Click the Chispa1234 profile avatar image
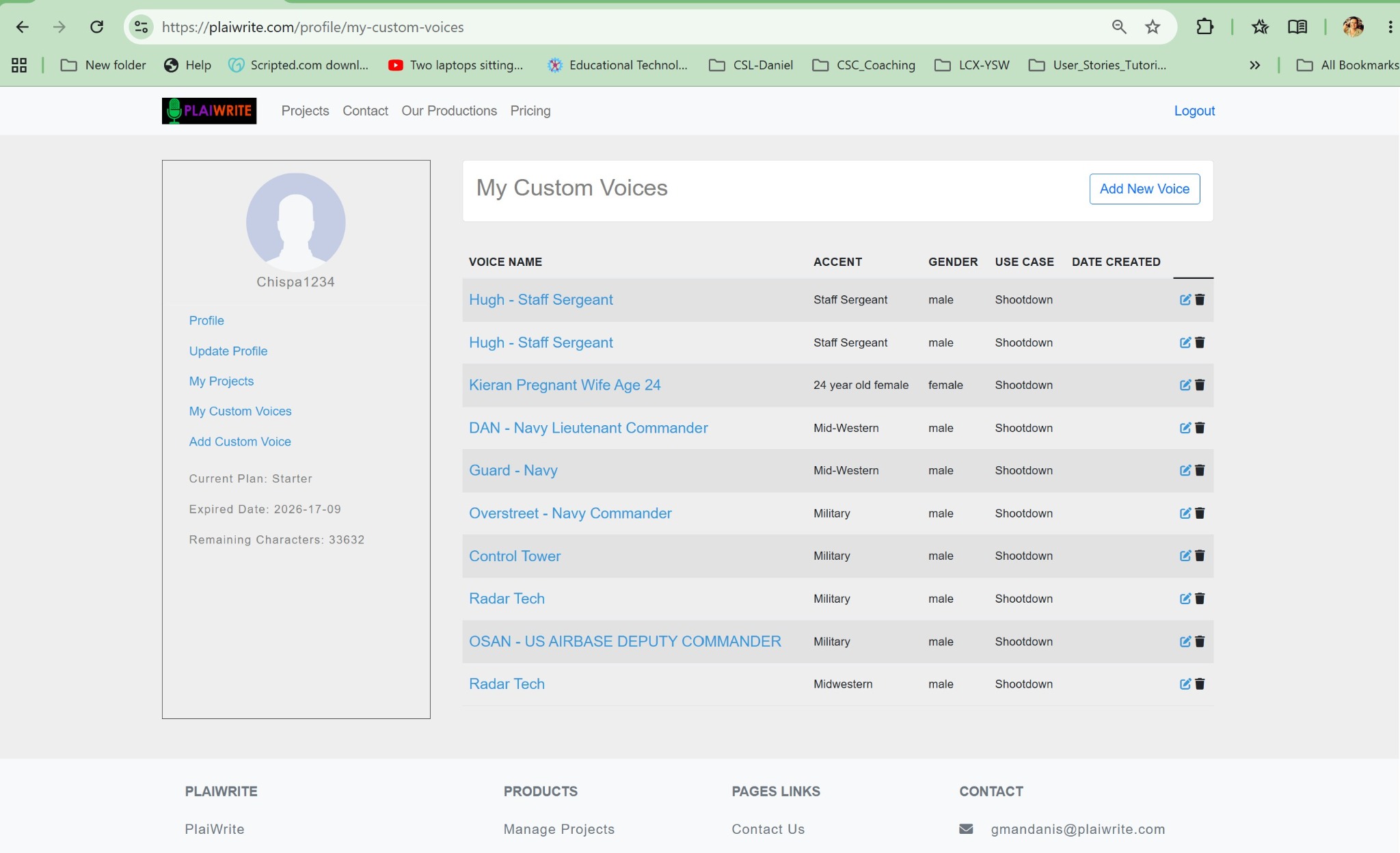 [296, 223]
